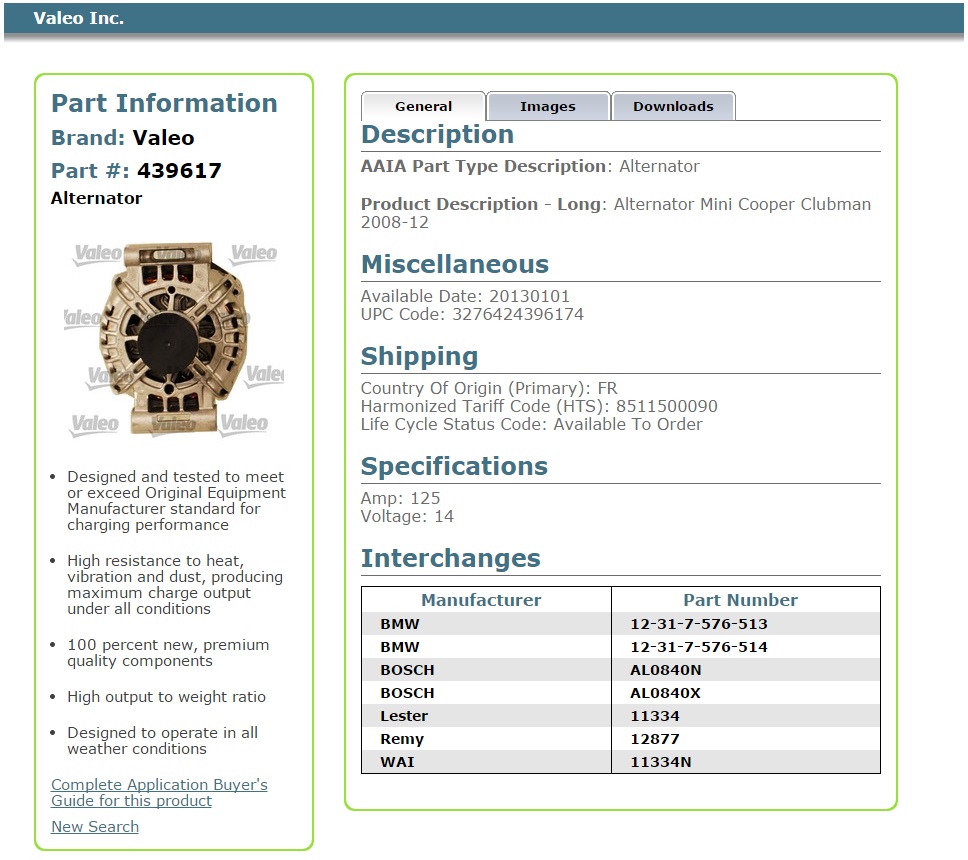Click the WAI 11334N interchange row
The height and width of the screenshot is (860, 968).
tap(620, 762)
